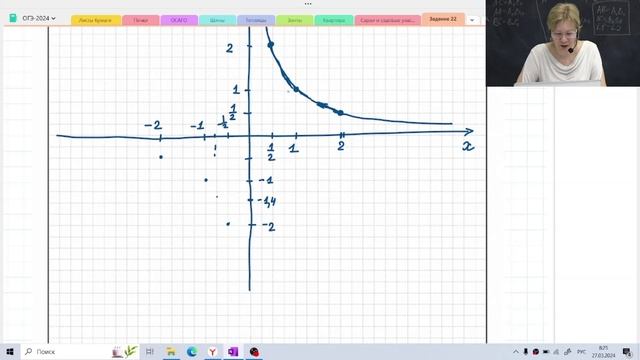Click the red round tray icon

coord(536,351)
